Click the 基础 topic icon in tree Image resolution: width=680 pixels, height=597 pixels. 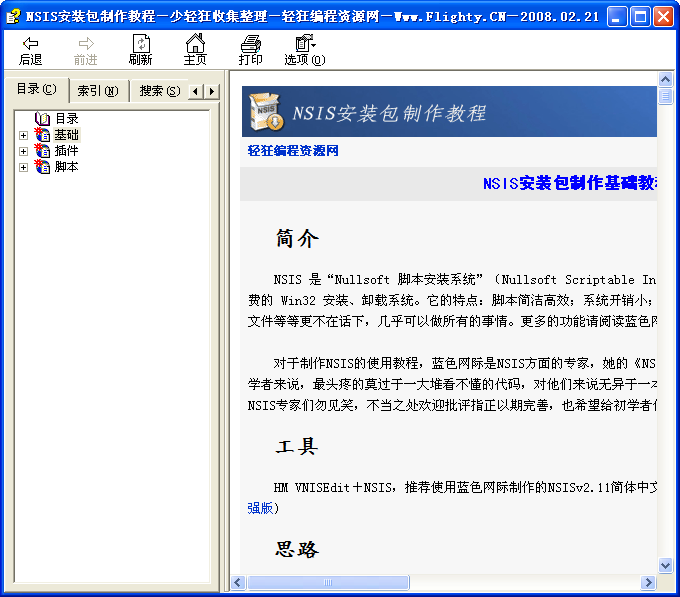click(x=42, y=135)
